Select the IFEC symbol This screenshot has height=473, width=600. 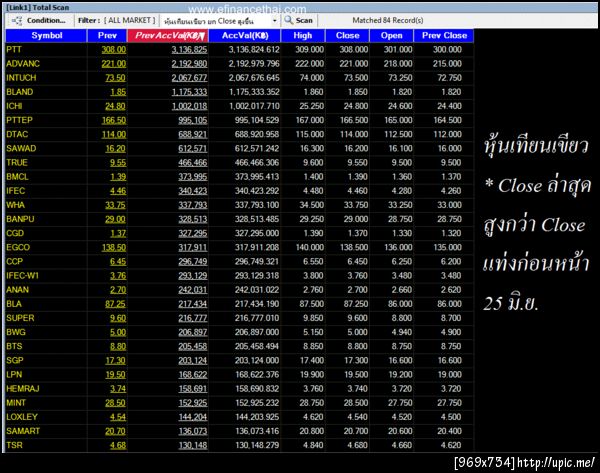[x=15, y=191]
